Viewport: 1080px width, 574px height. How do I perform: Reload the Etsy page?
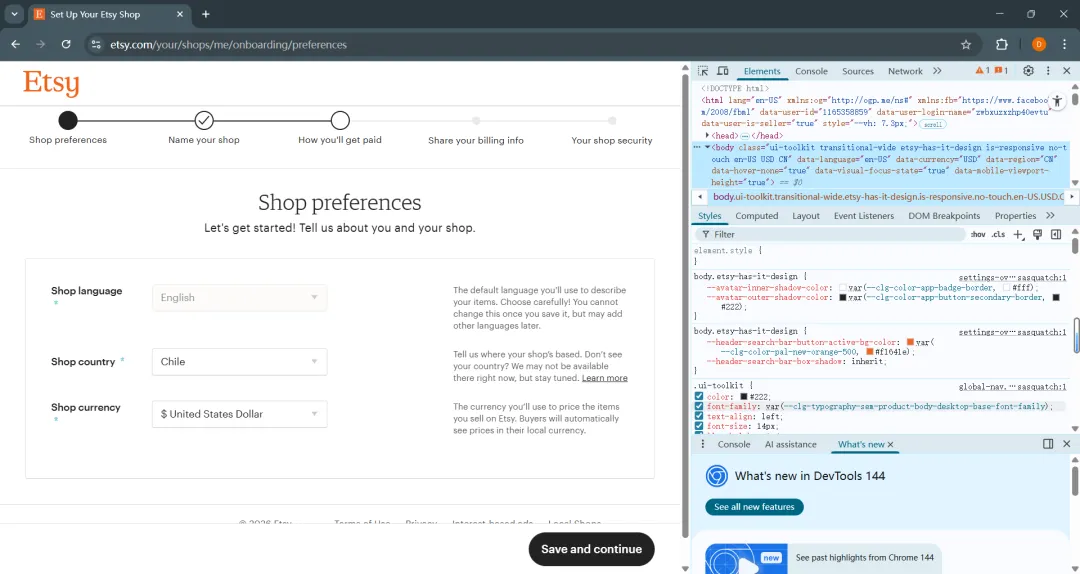tap(66, 44)
